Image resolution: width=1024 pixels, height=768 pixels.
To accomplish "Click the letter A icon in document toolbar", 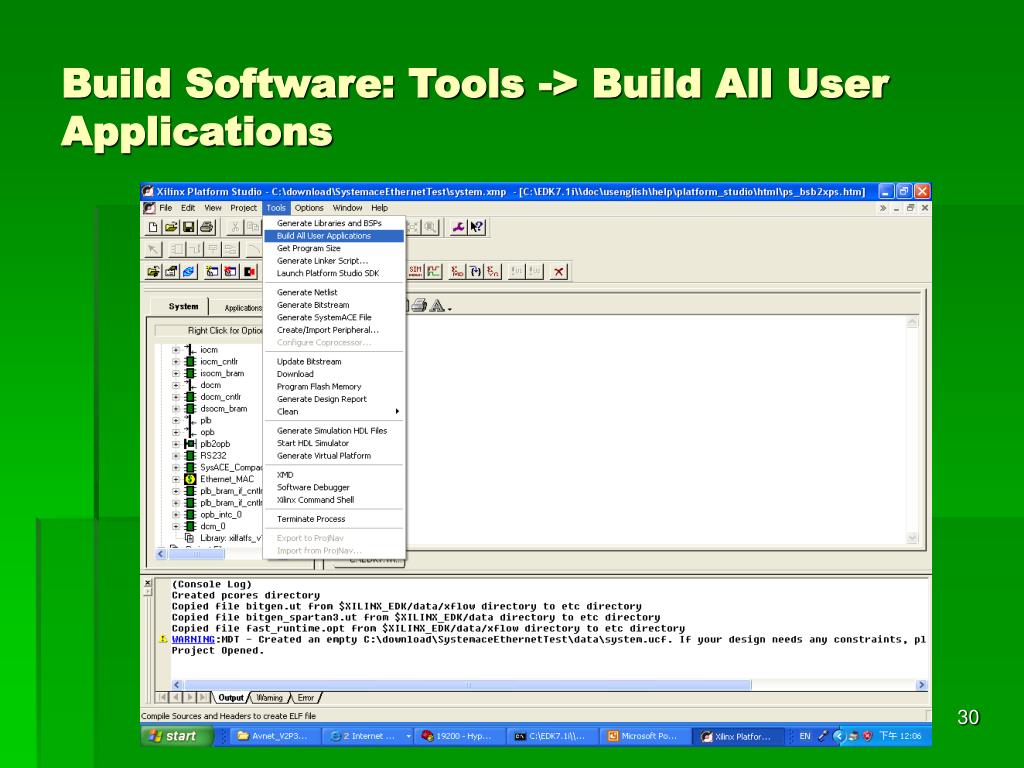I will pyautogui.click(x=437, y=306).
